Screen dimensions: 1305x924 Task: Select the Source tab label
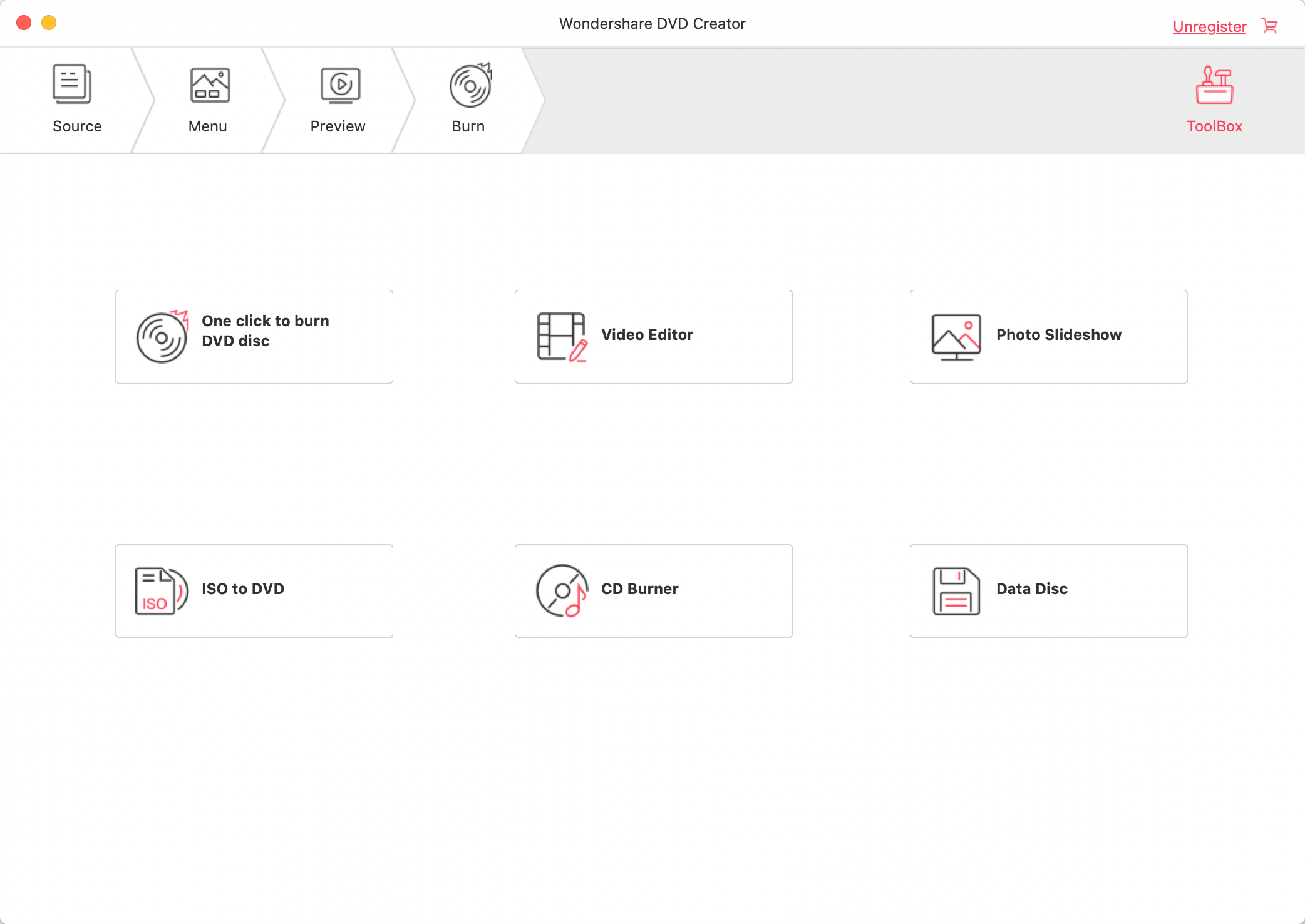(77, 126)
